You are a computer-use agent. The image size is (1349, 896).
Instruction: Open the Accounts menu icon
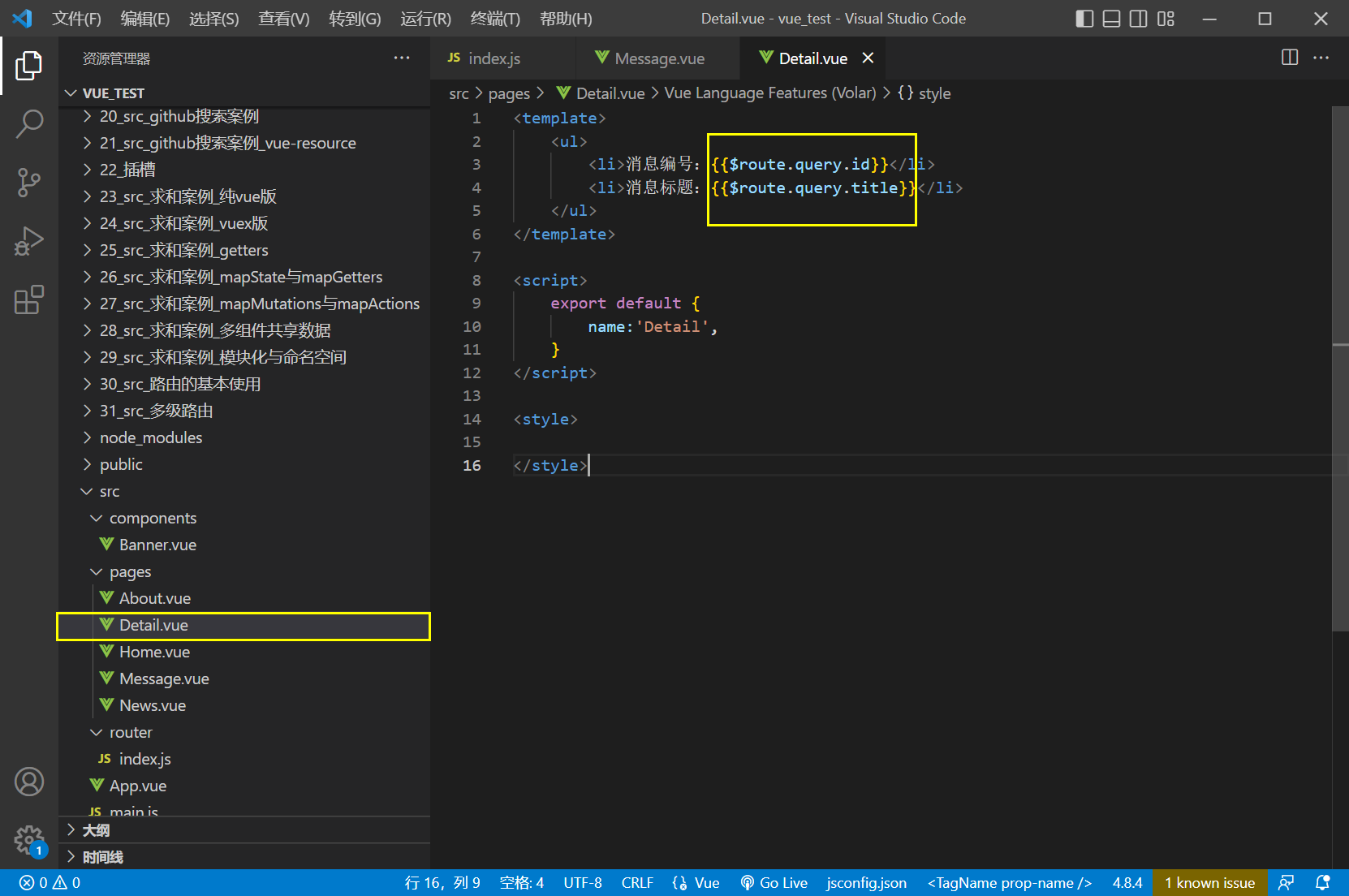[29, 782]
